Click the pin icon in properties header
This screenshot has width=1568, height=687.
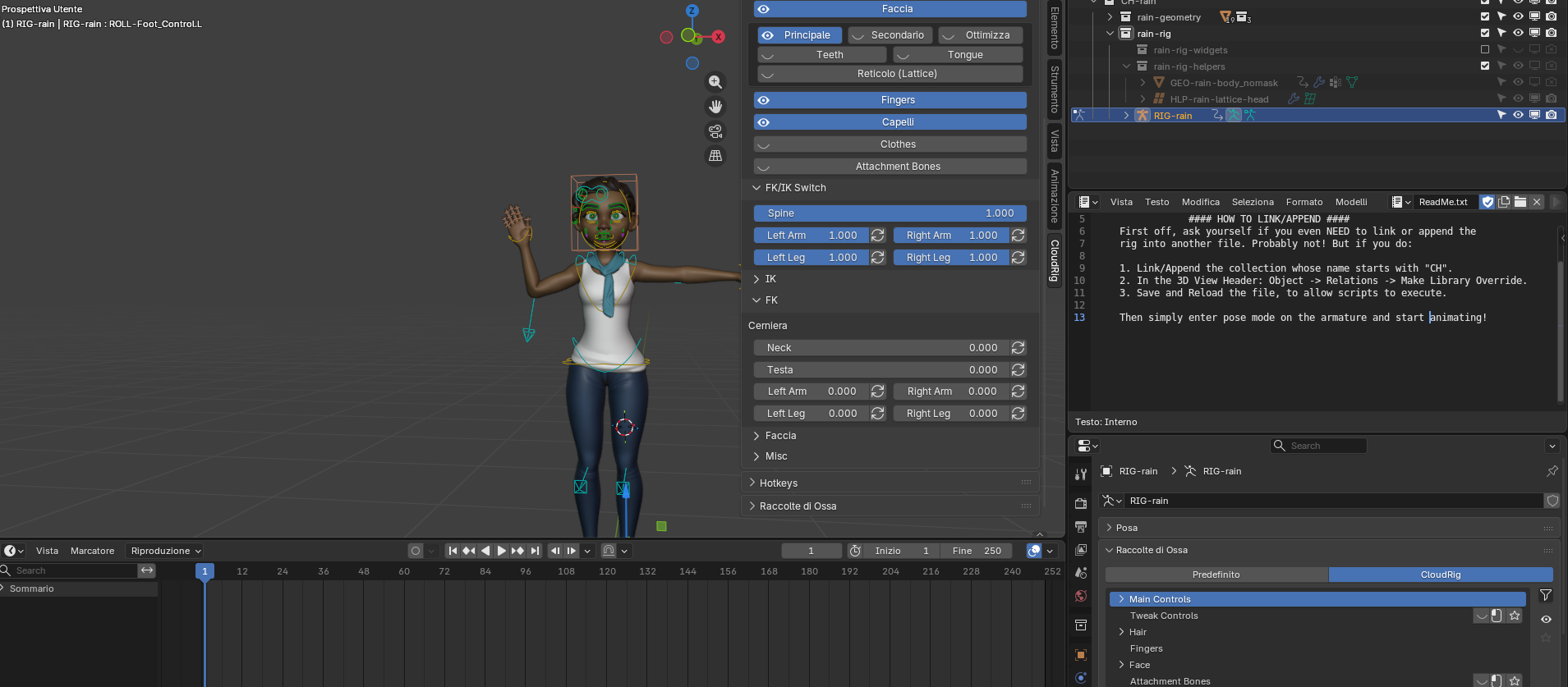click(x=1552, y=471)
